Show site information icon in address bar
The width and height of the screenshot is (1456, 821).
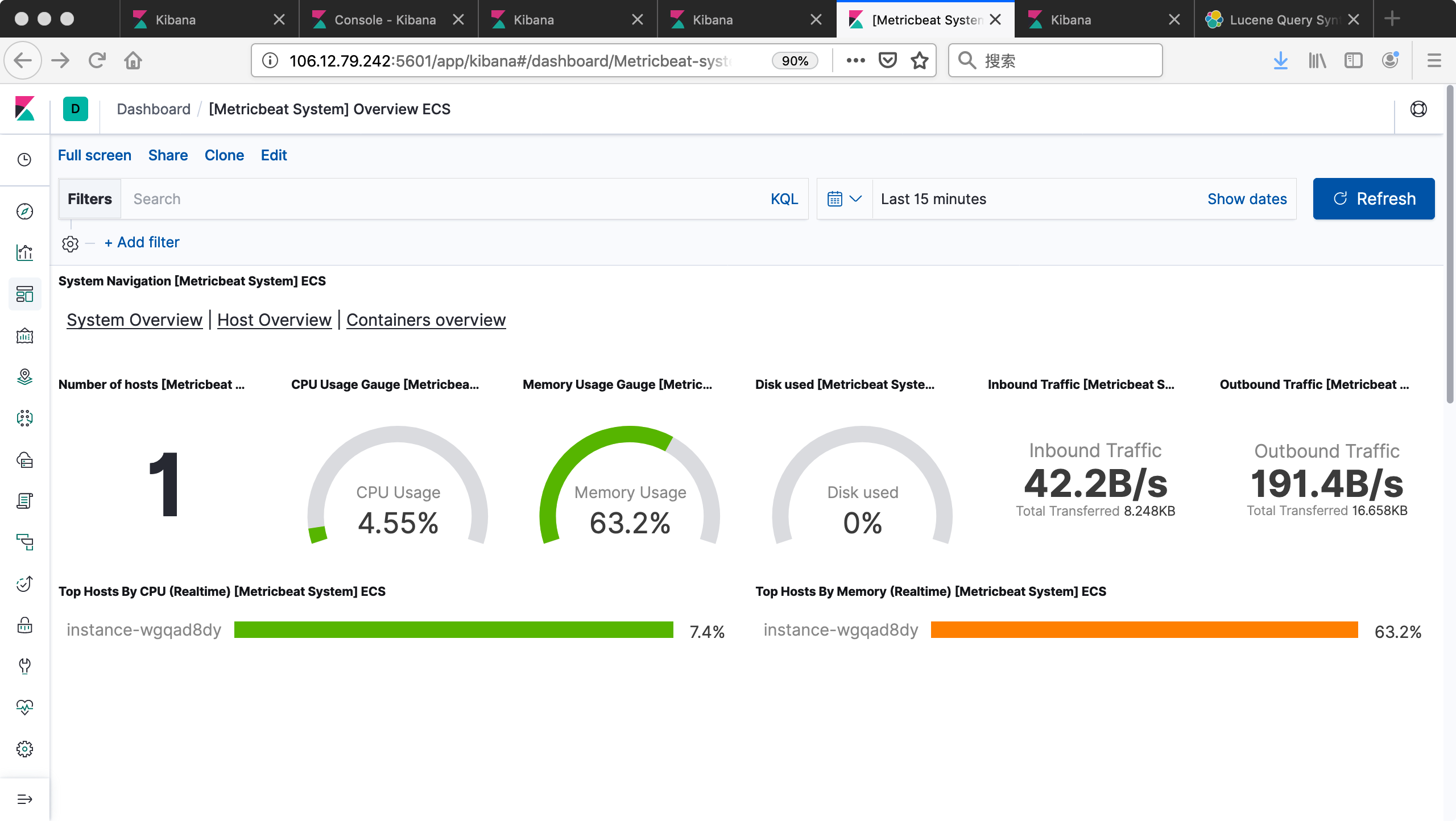(x=270, y=60)
